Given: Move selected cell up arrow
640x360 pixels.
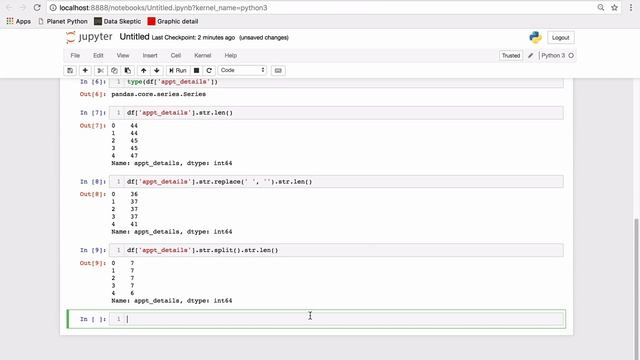Looking at the screenshot, I should point(144,71).
